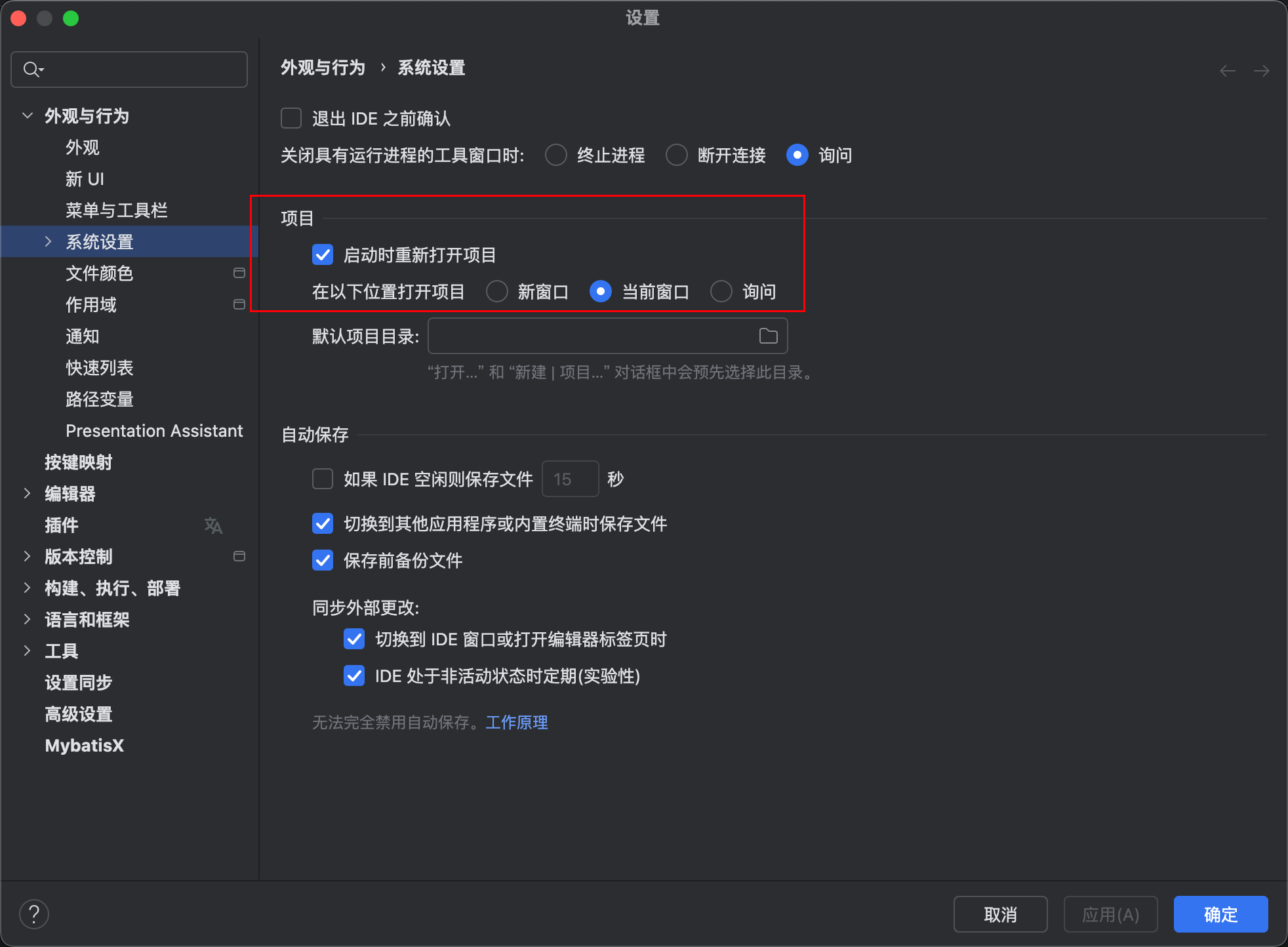Open the help question mark button

click(x=34, y=914)
